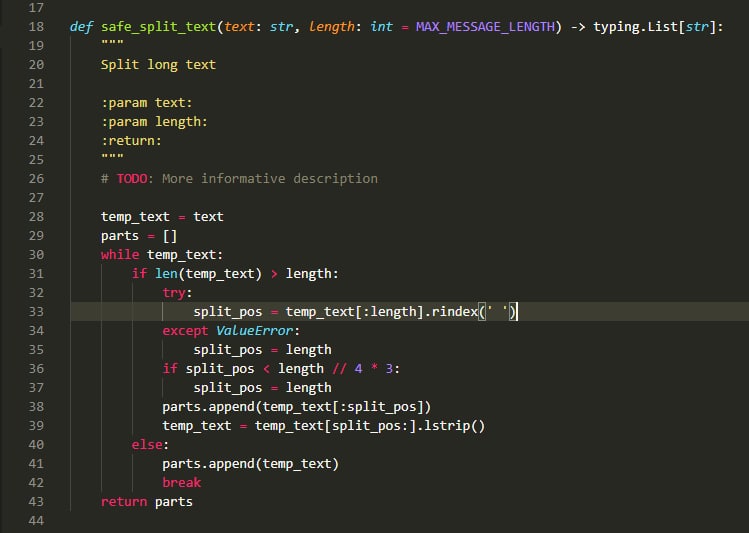The image size is (749, 533).
Task: Click line number 43 in the gutter
Action: (36, 502)
